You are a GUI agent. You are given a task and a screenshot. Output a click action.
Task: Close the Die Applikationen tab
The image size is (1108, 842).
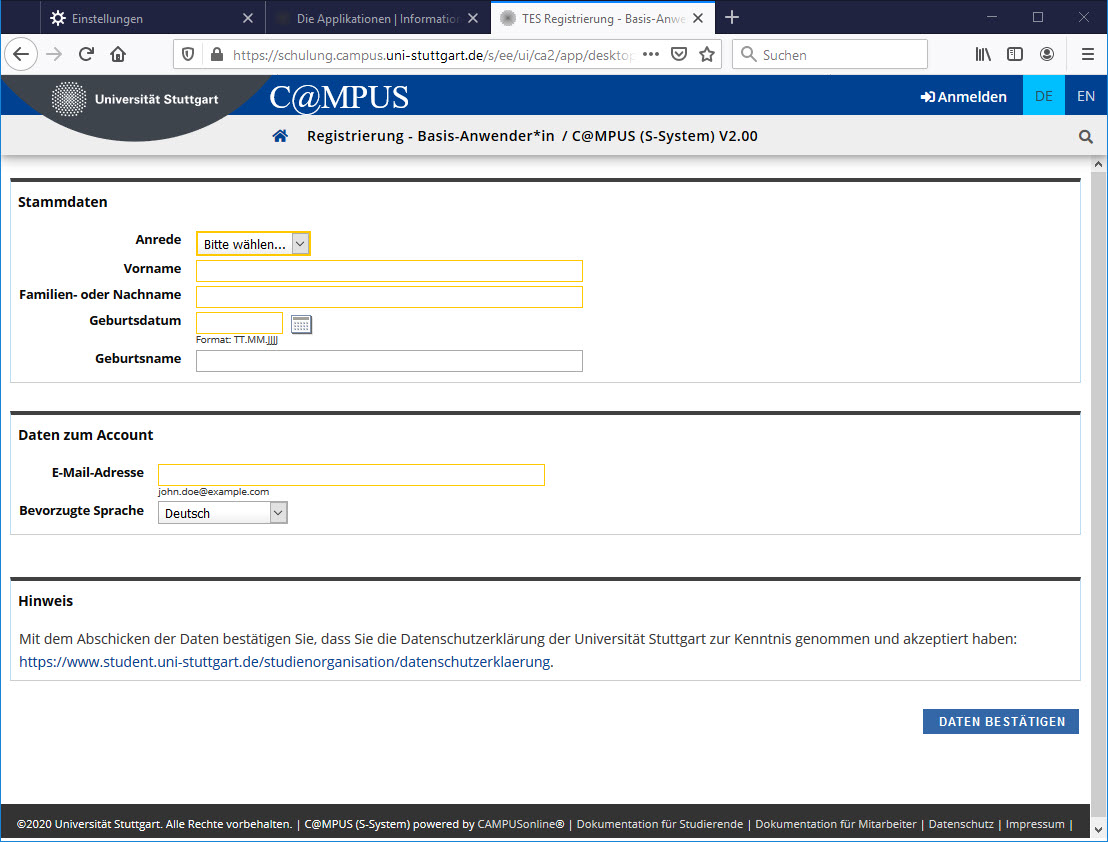tap(473, 18)
